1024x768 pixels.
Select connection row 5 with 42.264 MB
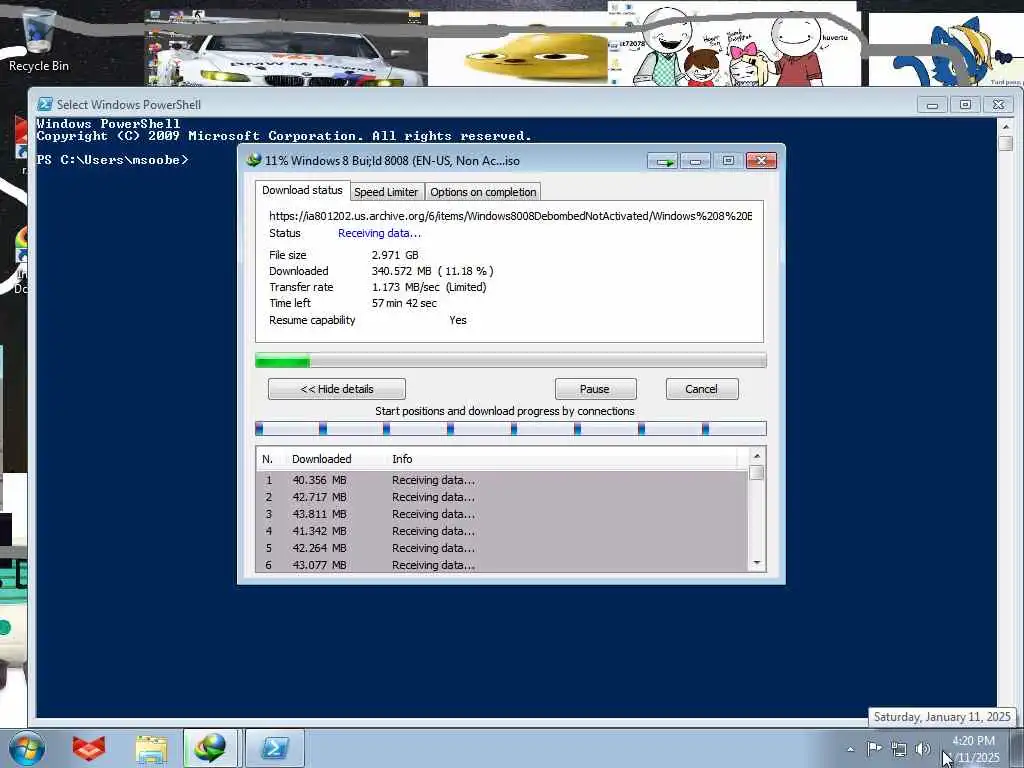(502, 548)
